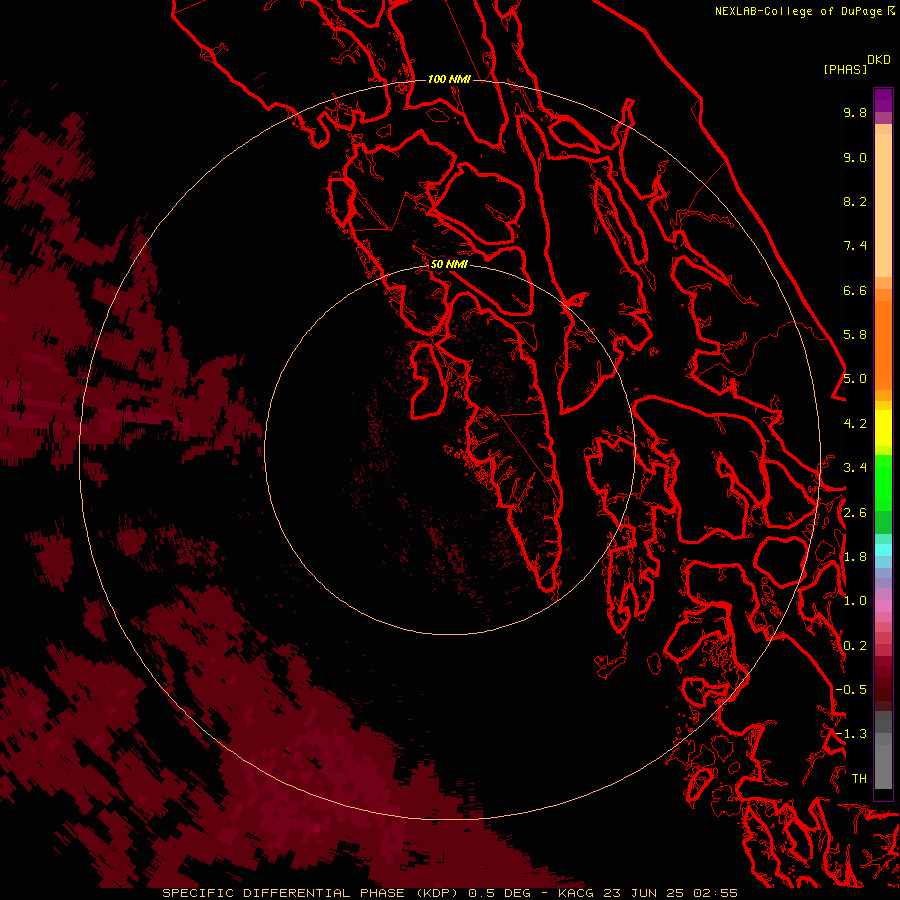This screenshot has width=900, height=900.
Task: Click the gray bottom segment of color bar
Action: [883, 766]
